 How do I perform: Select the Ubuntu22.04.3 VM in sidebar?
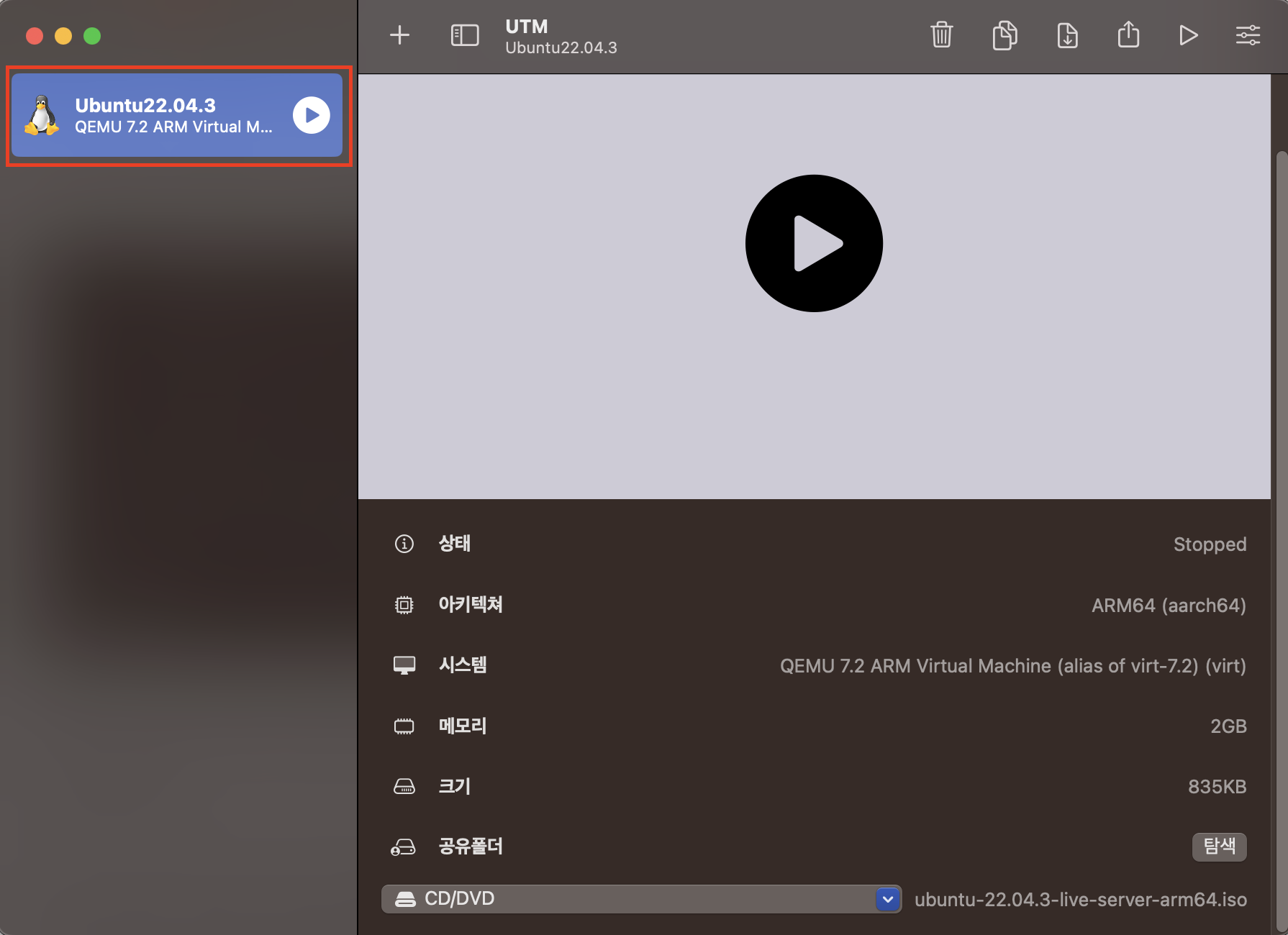[177, 115]
